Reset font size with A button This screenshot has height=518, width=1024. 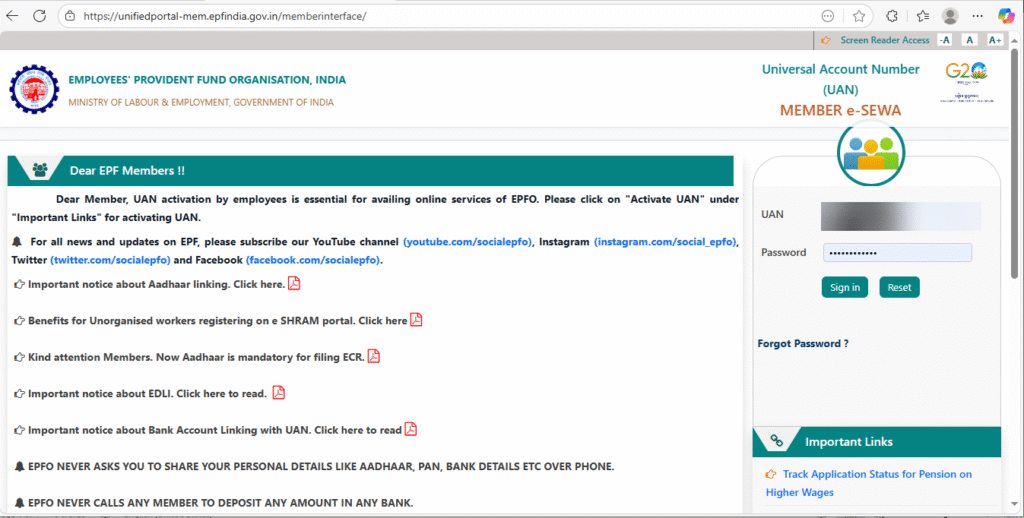[x=969, y=40]
